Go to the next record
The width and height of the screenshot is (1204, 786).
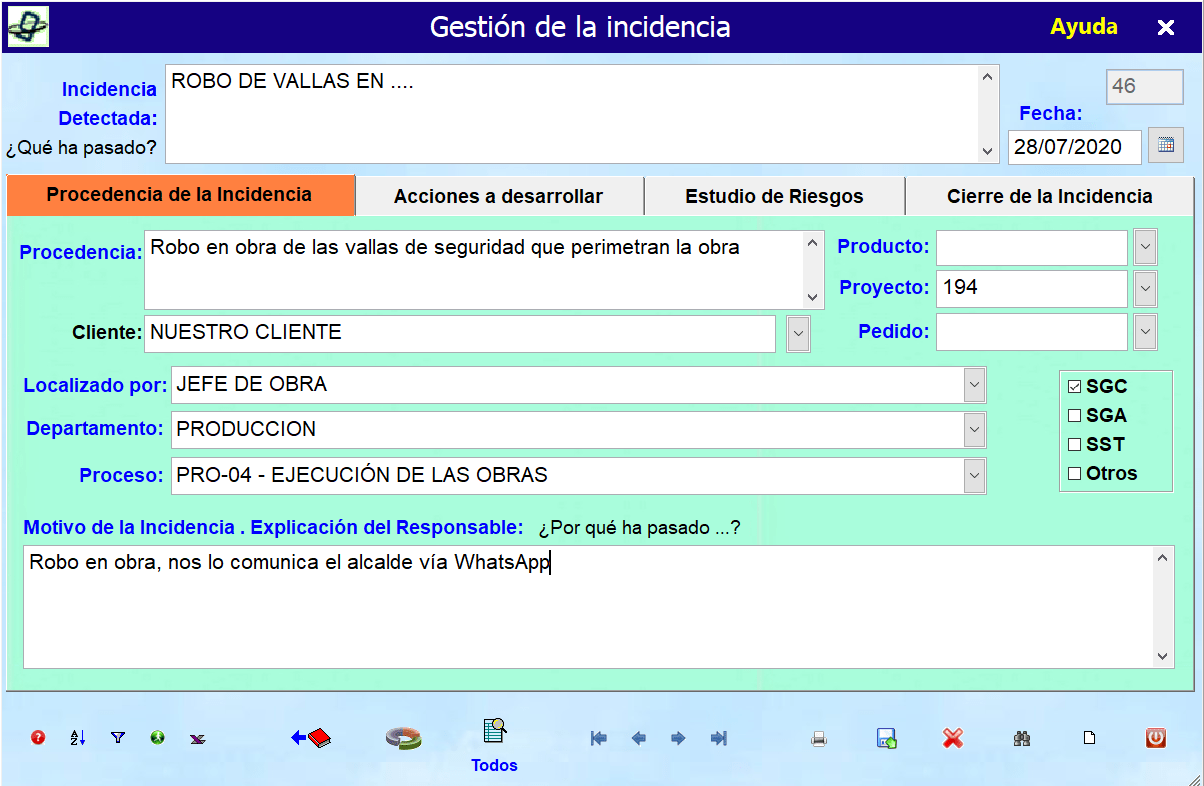(x=678, y=739)
